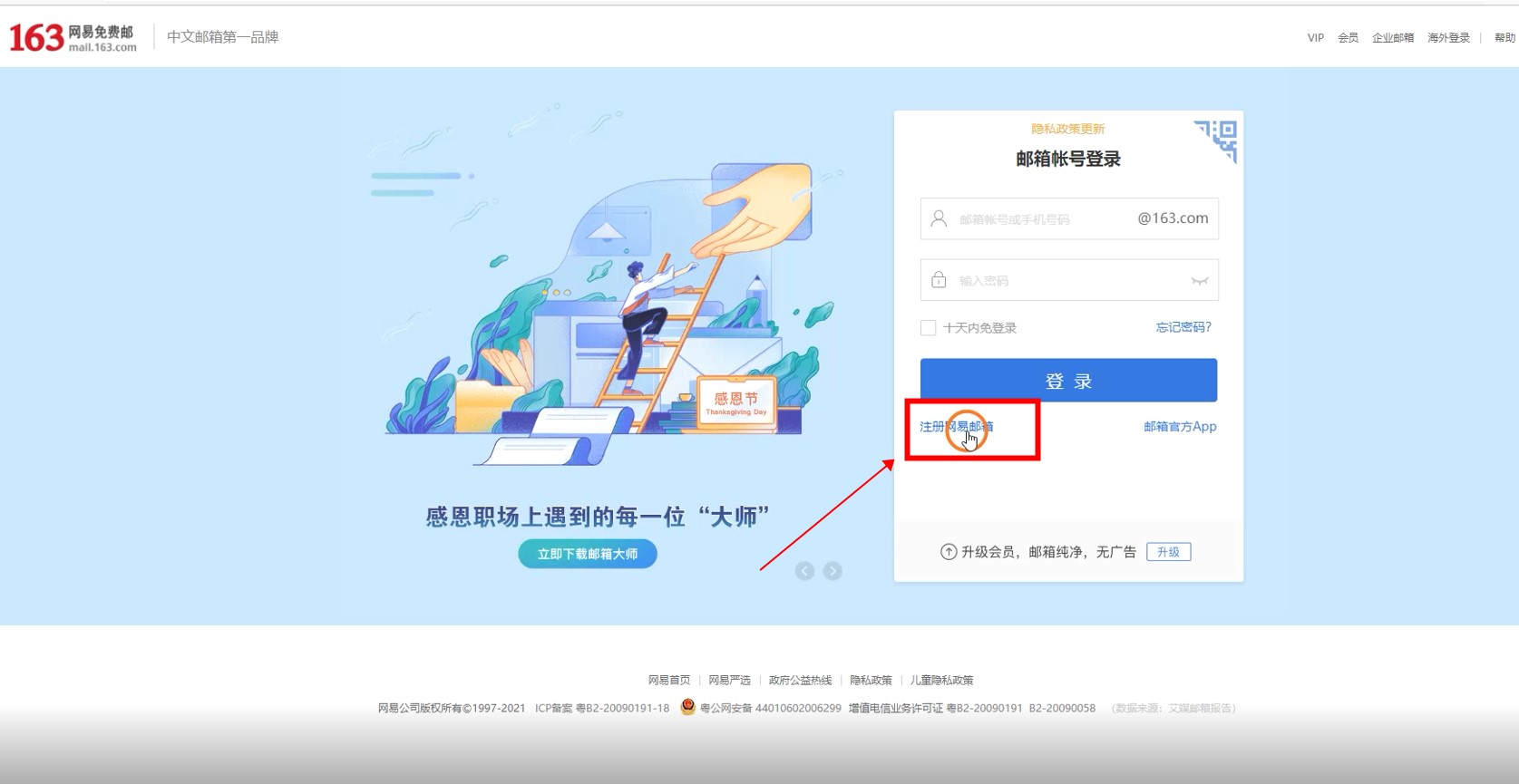
Task: Enable 十天内免登录 checkbox
Action: pyautogui.click(x=928, y=328)
